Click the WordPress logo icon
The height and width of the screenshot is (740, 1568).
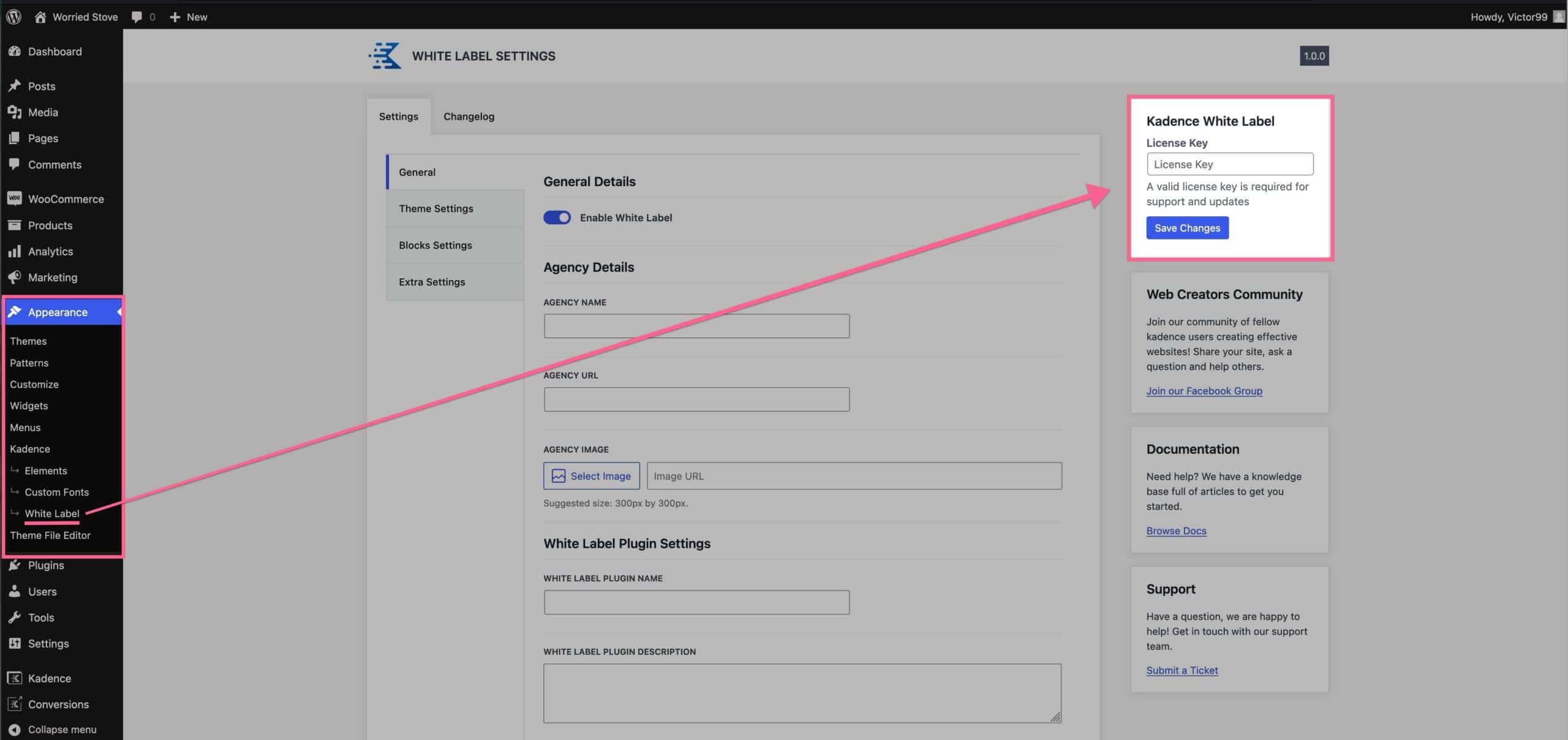coord(14,17)
